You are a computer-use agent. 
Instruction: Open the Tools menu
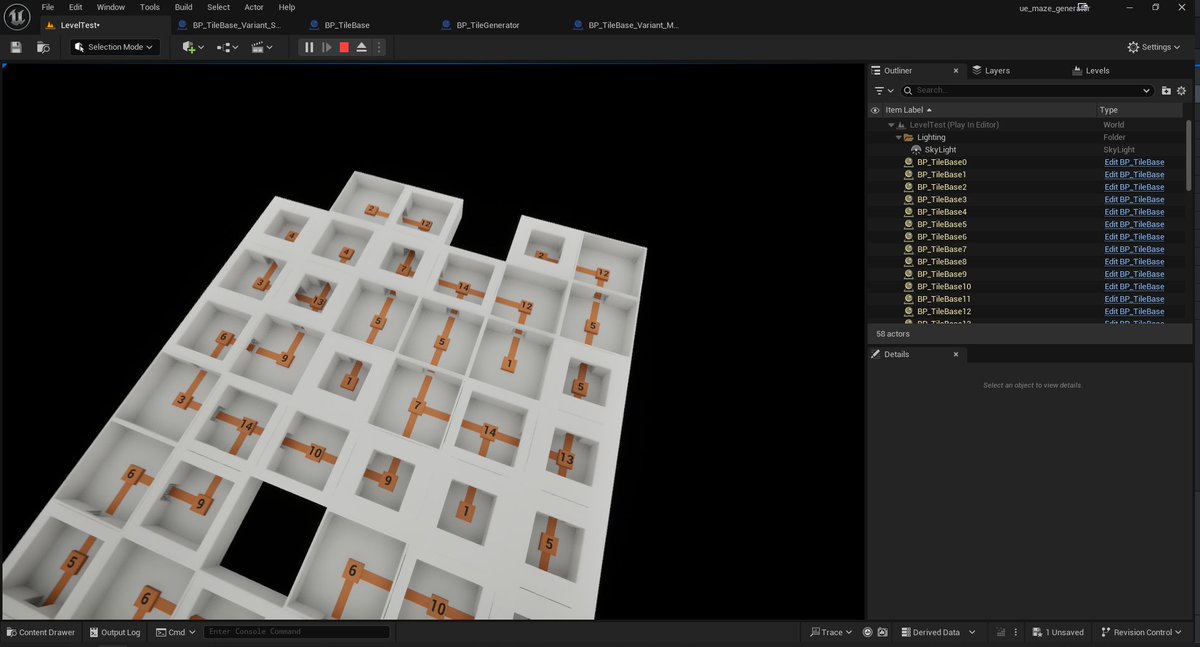149,7
